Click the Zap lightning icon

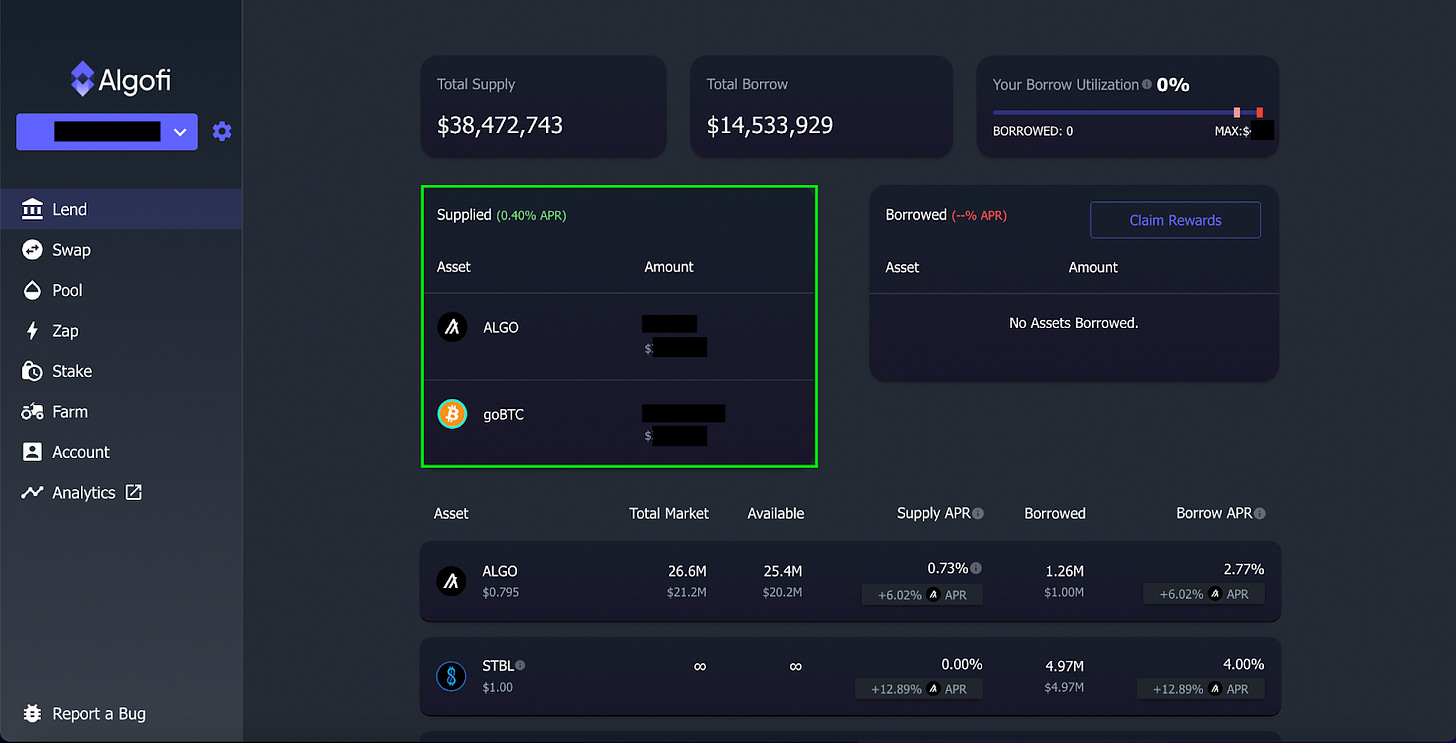(x=33, y=331)
